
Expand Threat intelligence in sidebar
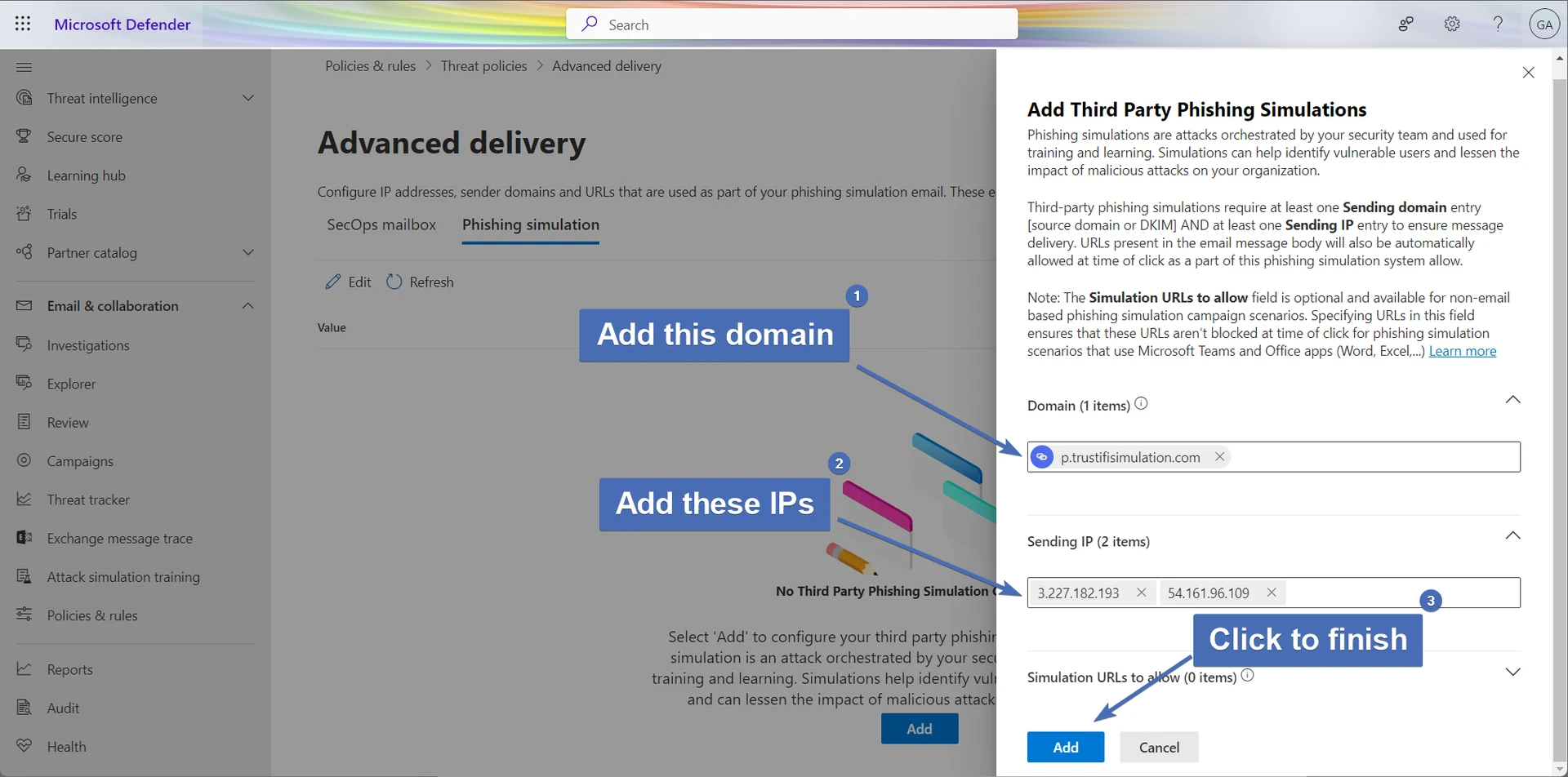248,98
